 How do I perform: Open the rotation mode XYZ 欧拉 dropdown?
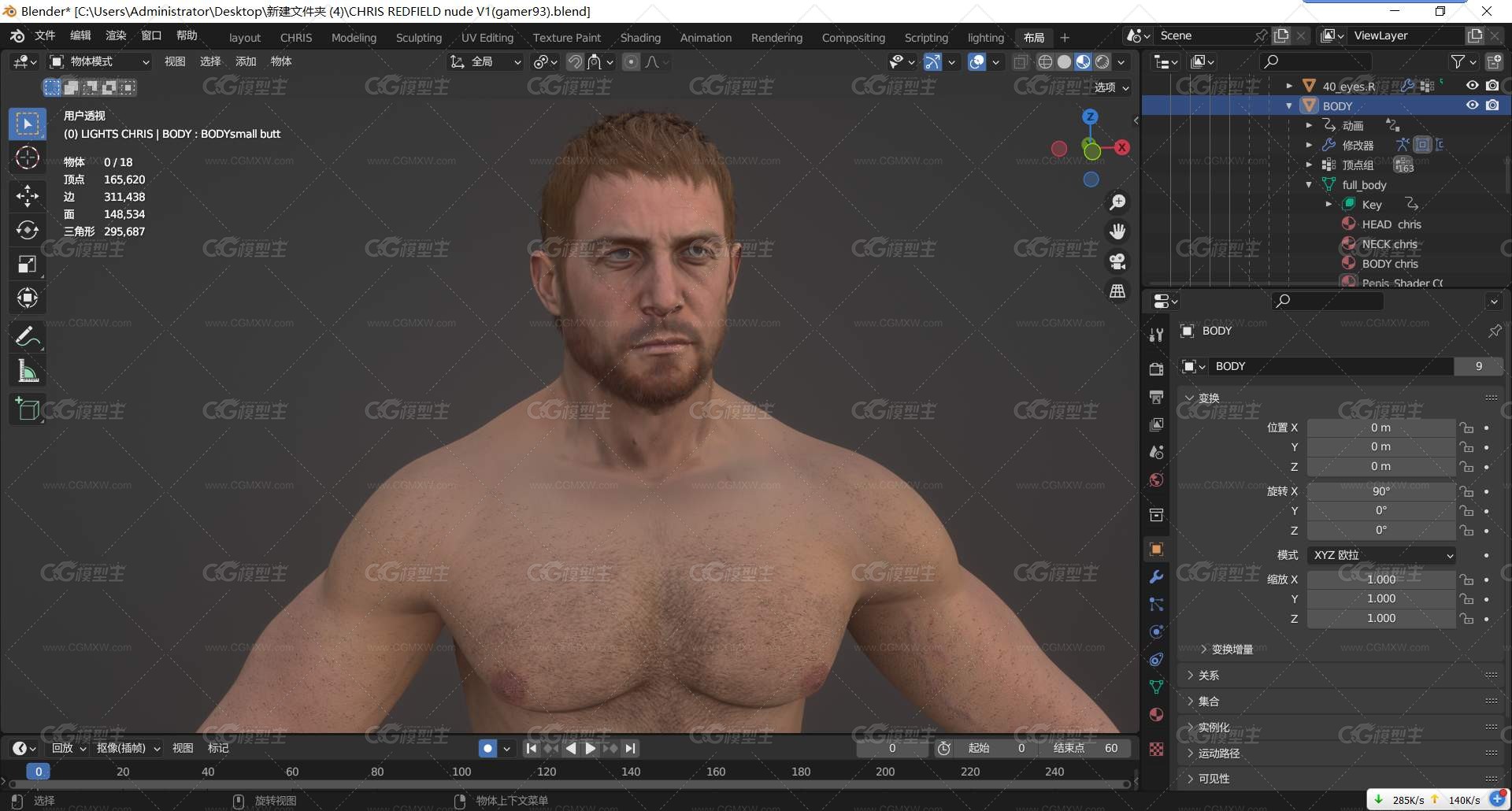(x=1381, y=555)
